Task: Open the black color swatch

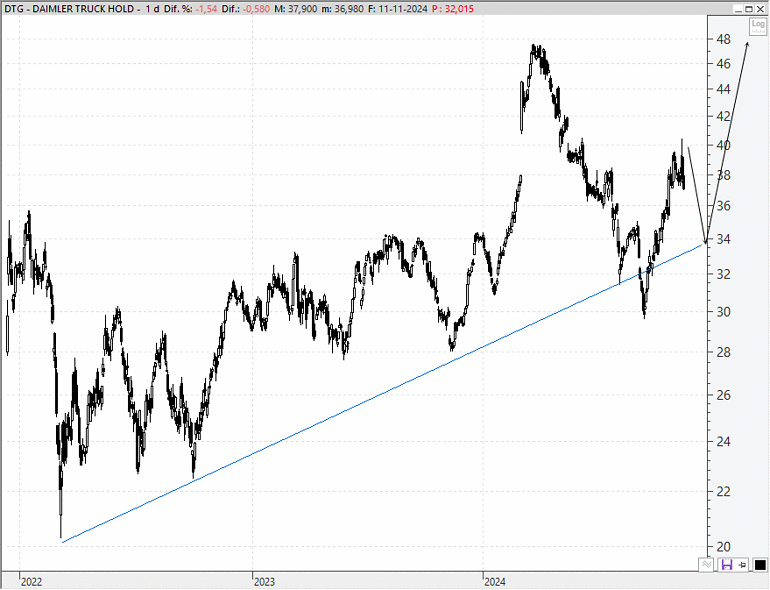Action: [760, 565]
